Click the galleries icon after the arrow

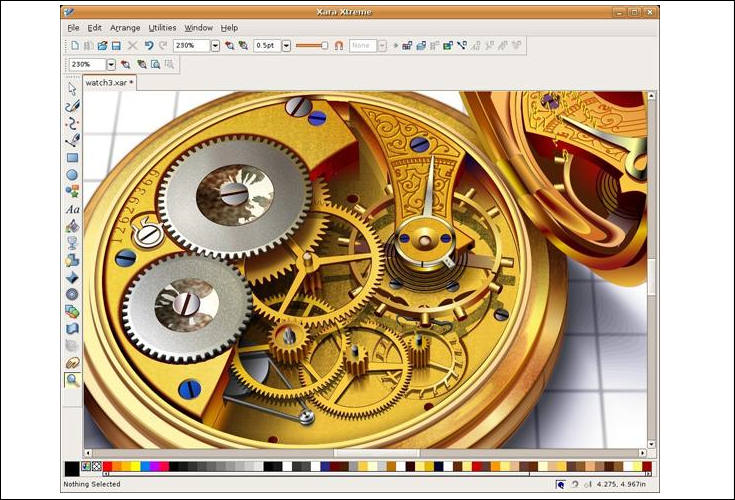pos(407,45)
